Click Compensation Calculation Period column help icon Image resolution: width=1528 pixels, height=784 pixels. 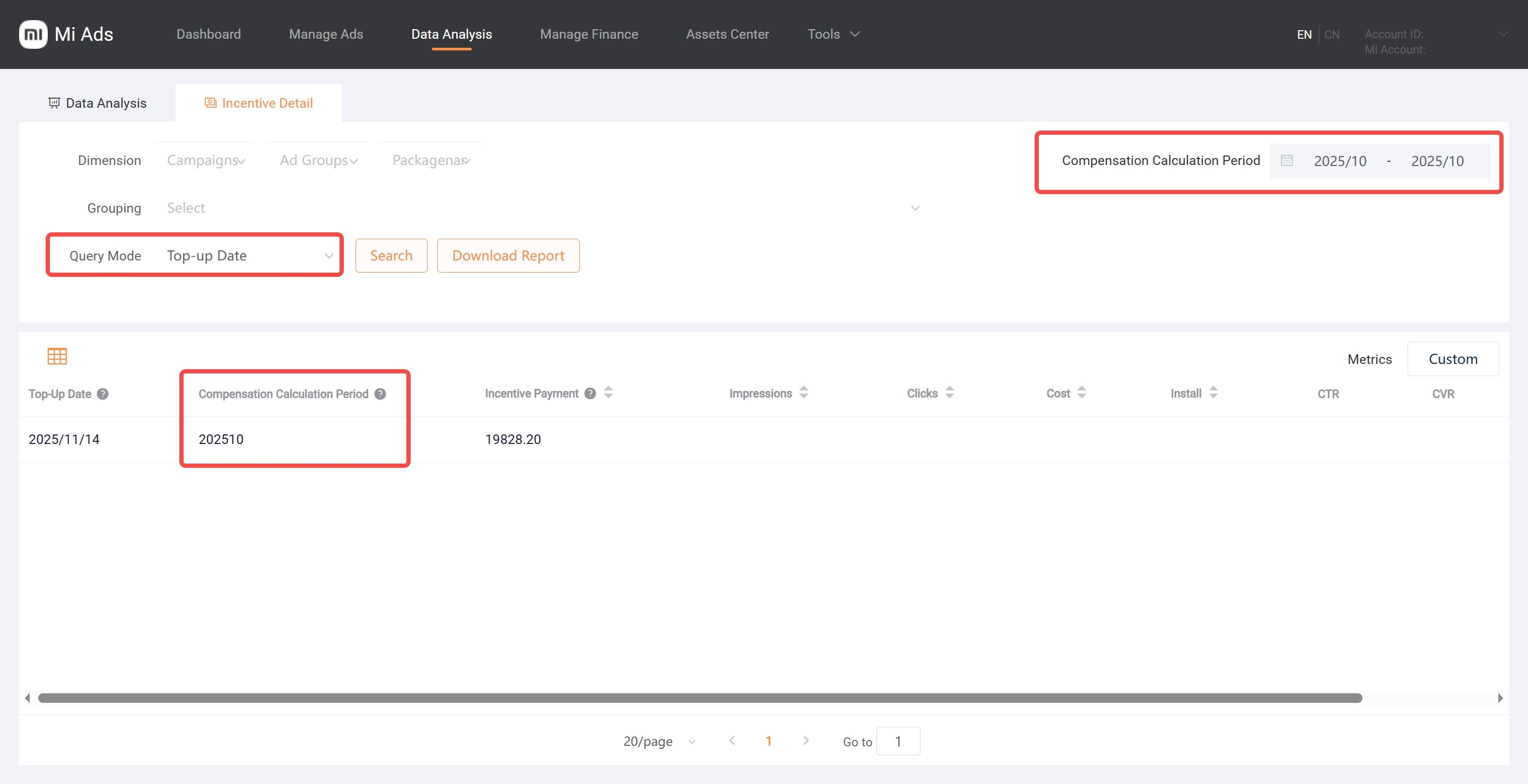380,394
